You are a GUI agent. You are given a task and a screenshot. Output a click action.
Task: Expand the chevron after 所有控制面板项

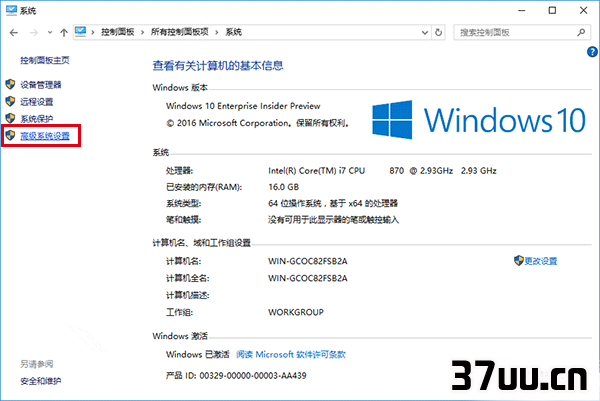217,32
